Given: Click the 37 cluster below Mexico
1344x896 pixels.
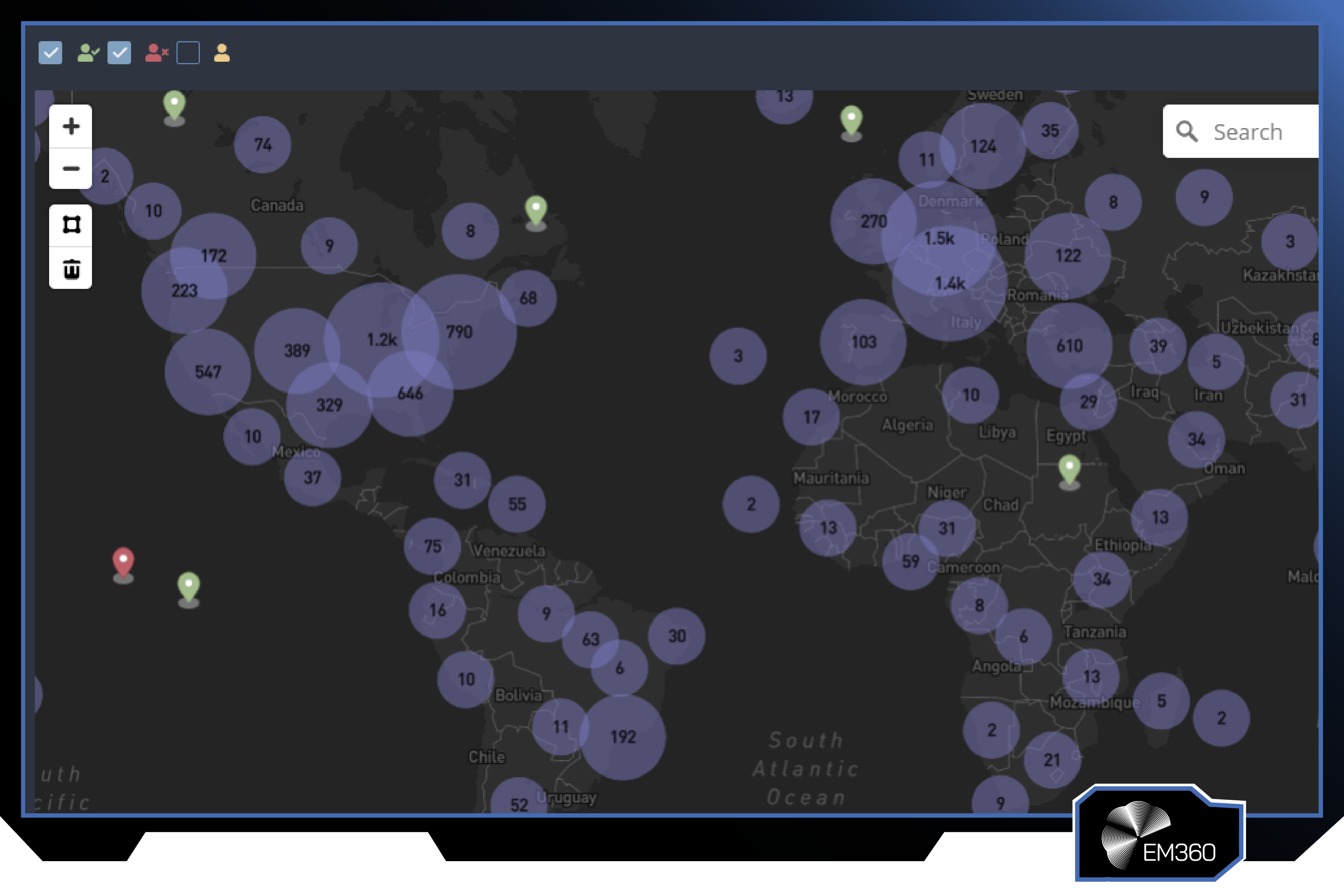Looking at the screenshot, I should coord(312,478).
